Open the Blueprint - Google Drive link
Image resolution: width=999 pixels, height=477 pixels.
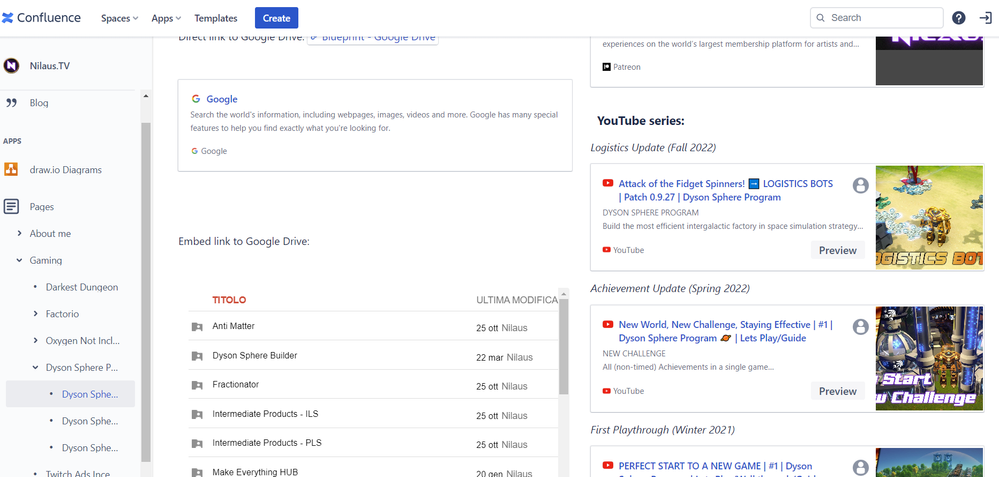point(373,38)
